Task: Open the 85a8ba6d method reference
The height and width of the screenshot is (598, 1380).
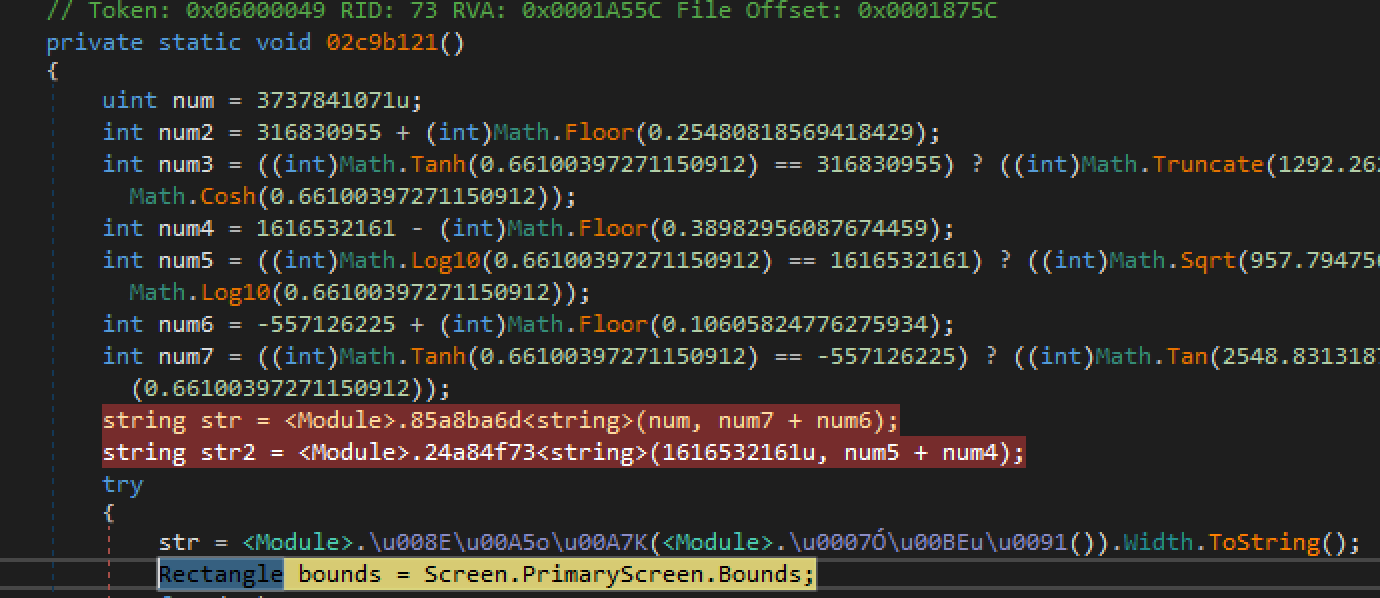Action: pos(465,420)
